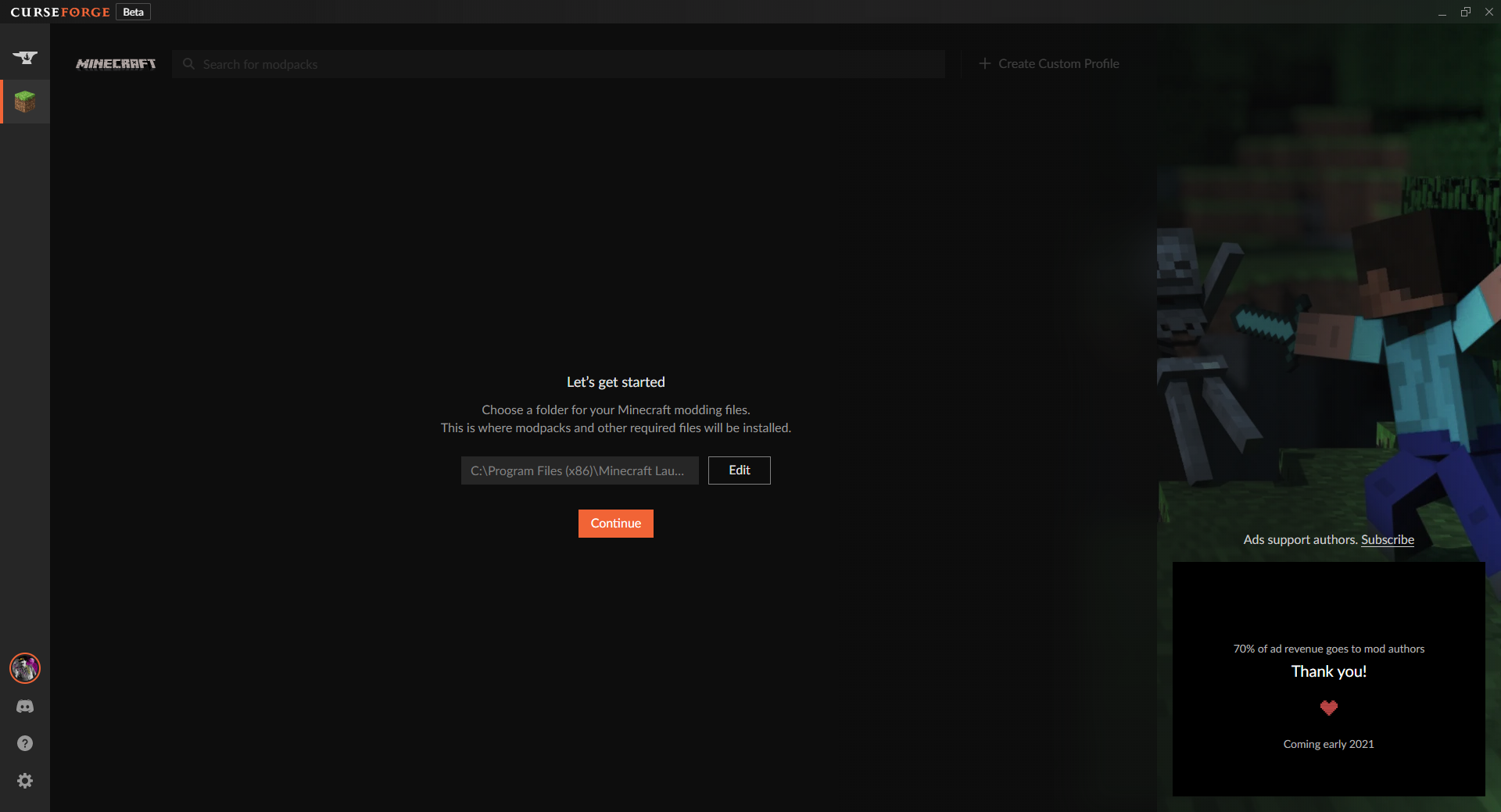Image resolution: width=1501 pixels, height=812 pixels.
Task: Click the Beta badge in title bar
Action: 133,12
